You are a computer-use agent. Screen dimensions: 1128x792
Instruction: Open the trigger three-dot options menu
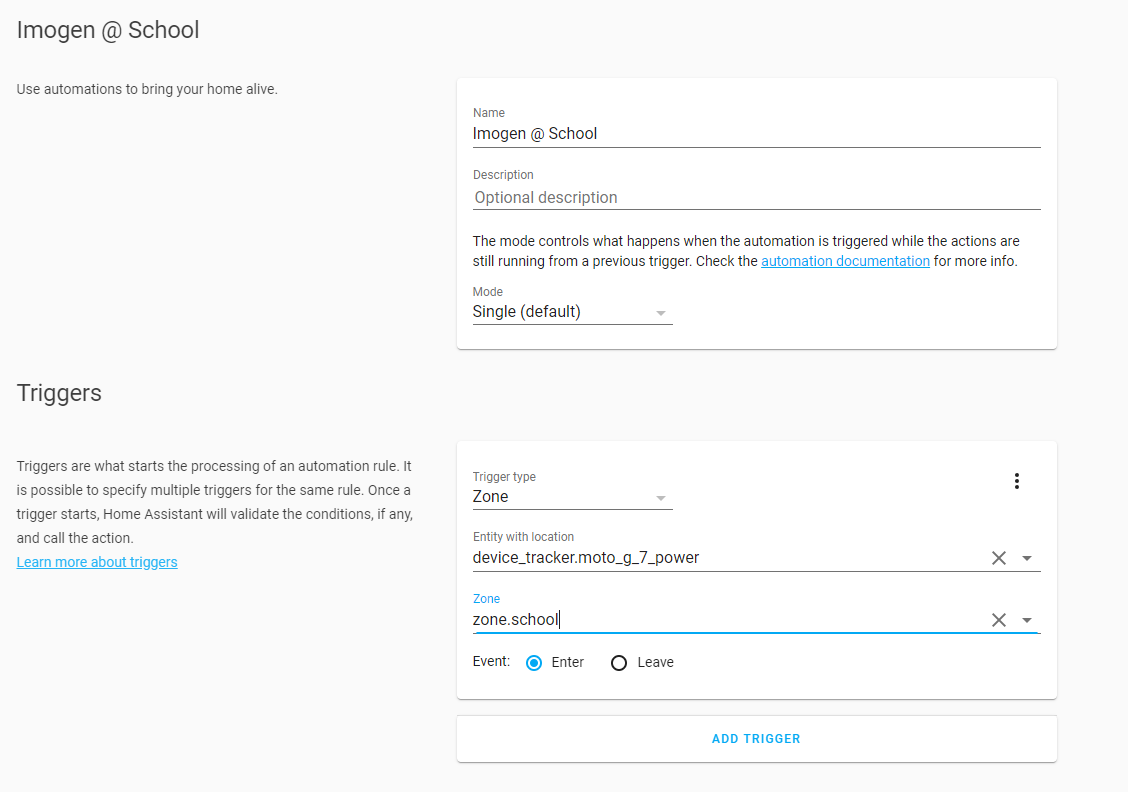[x=1017, y=481]
